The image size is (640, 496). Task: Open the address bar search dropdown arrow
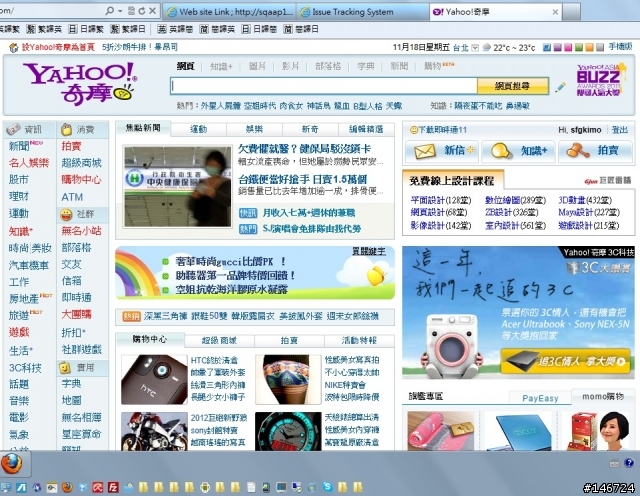(x=120, y=11)
